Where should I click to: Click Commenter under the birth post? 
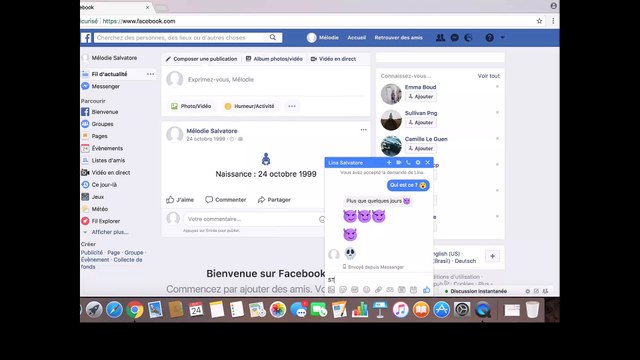[226, 200]
